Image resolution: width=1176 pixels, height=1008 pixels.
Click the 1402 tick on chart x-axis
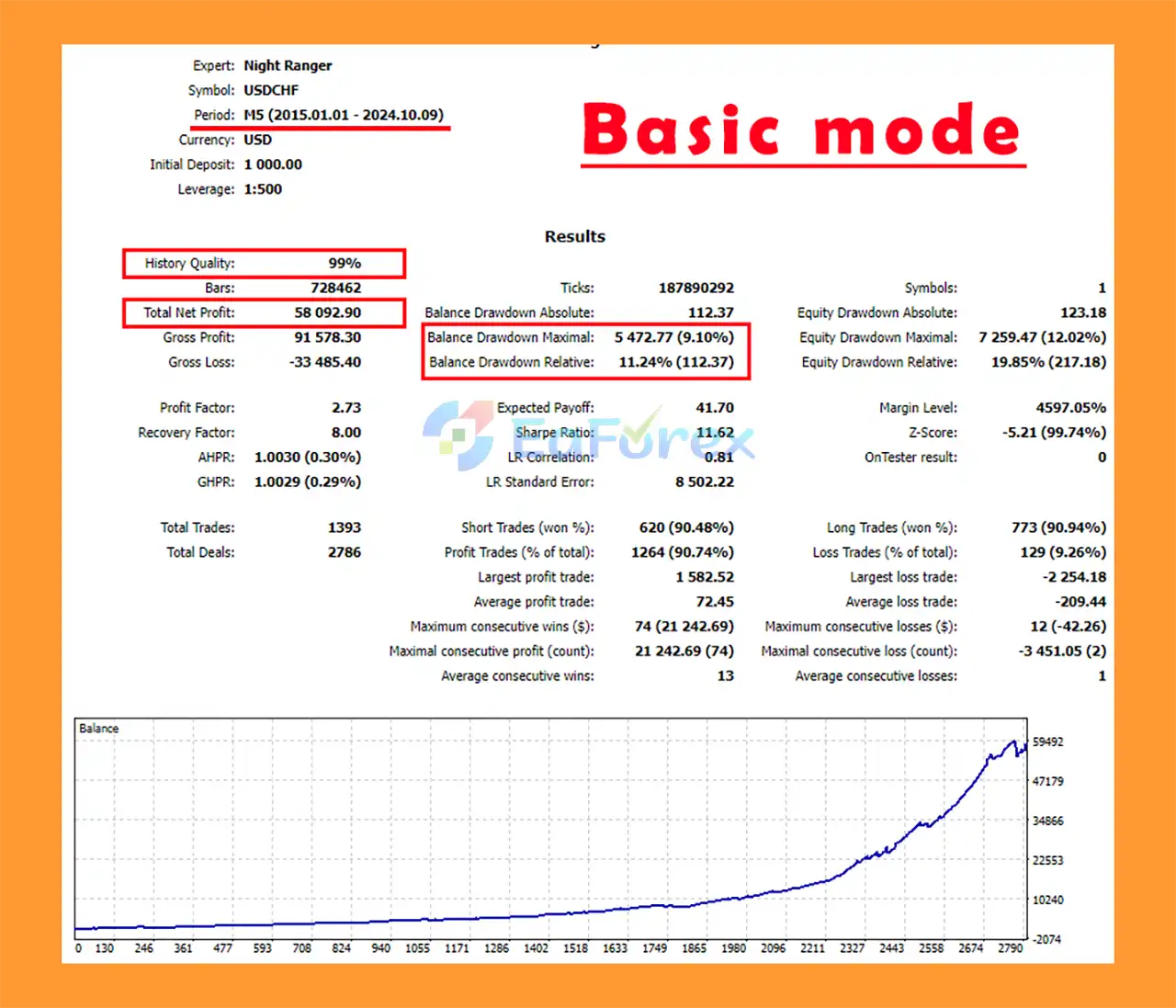536,948
